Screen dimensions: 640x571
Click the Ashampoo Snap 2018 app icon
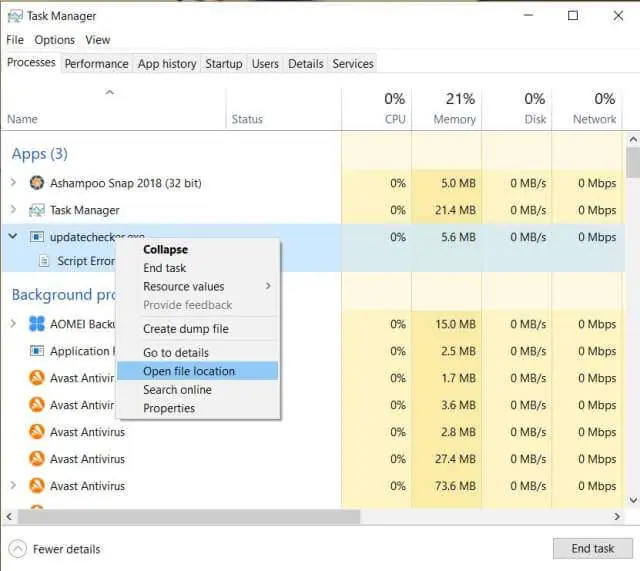pos(37,183)
